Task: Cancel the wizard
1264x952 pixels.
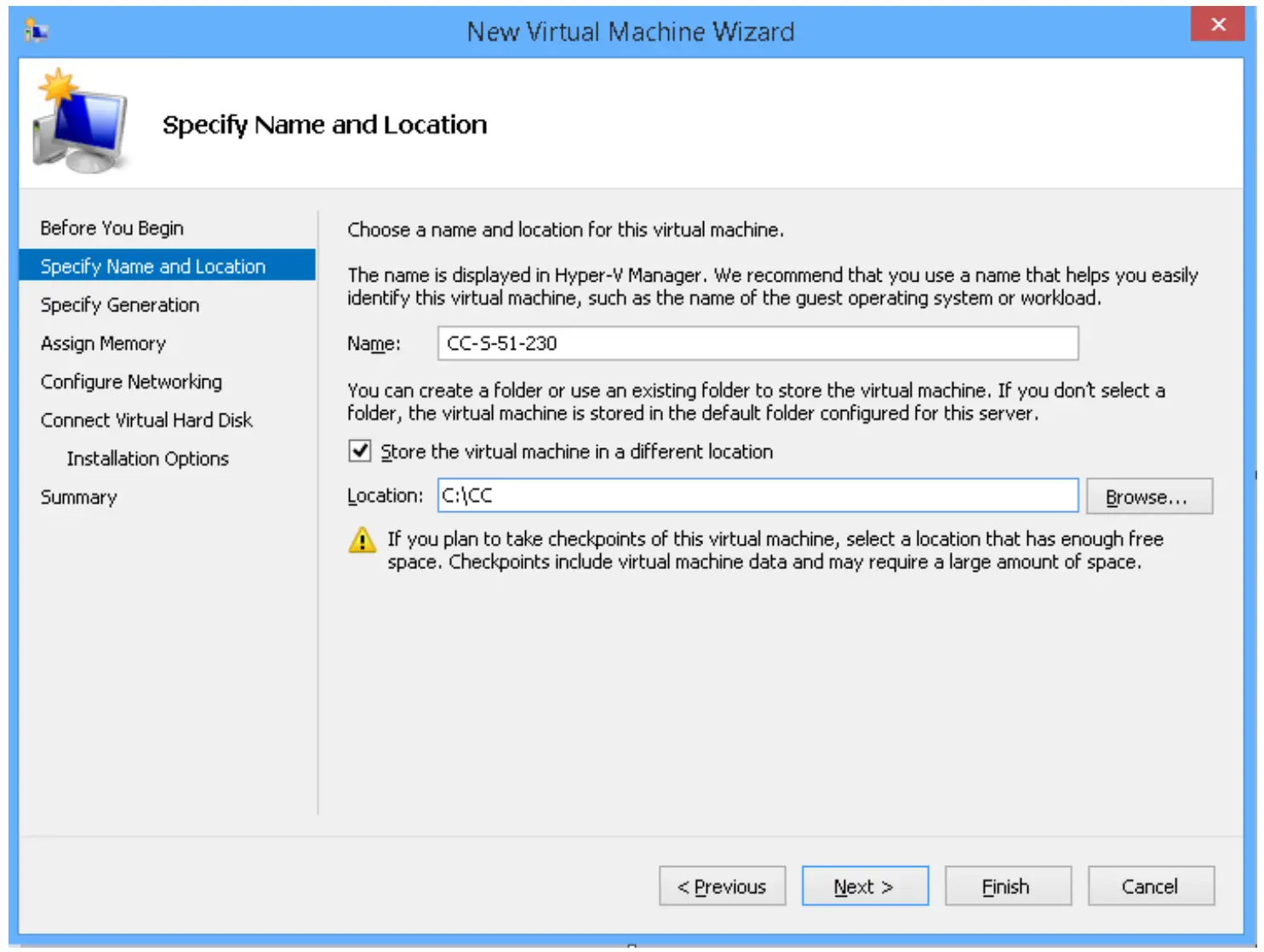Action: (1151, 886)
